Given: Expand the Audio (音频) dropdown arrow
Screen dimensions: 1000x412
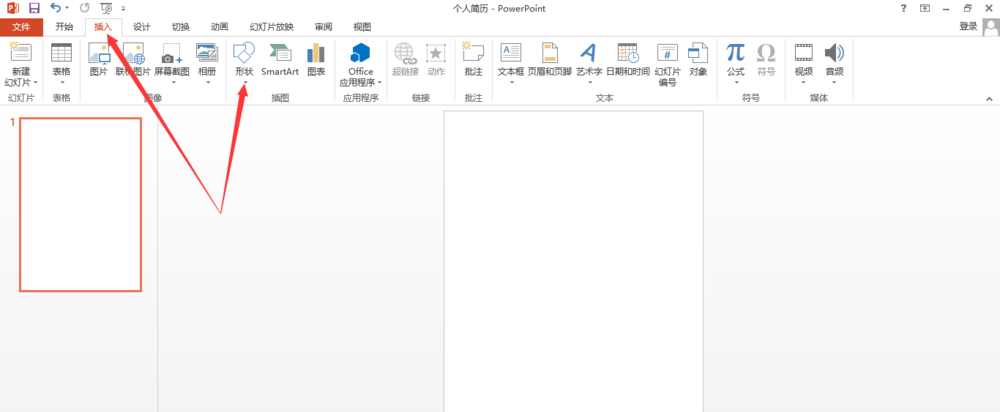Looking at the screenshot, I should (x=834, y=82).
